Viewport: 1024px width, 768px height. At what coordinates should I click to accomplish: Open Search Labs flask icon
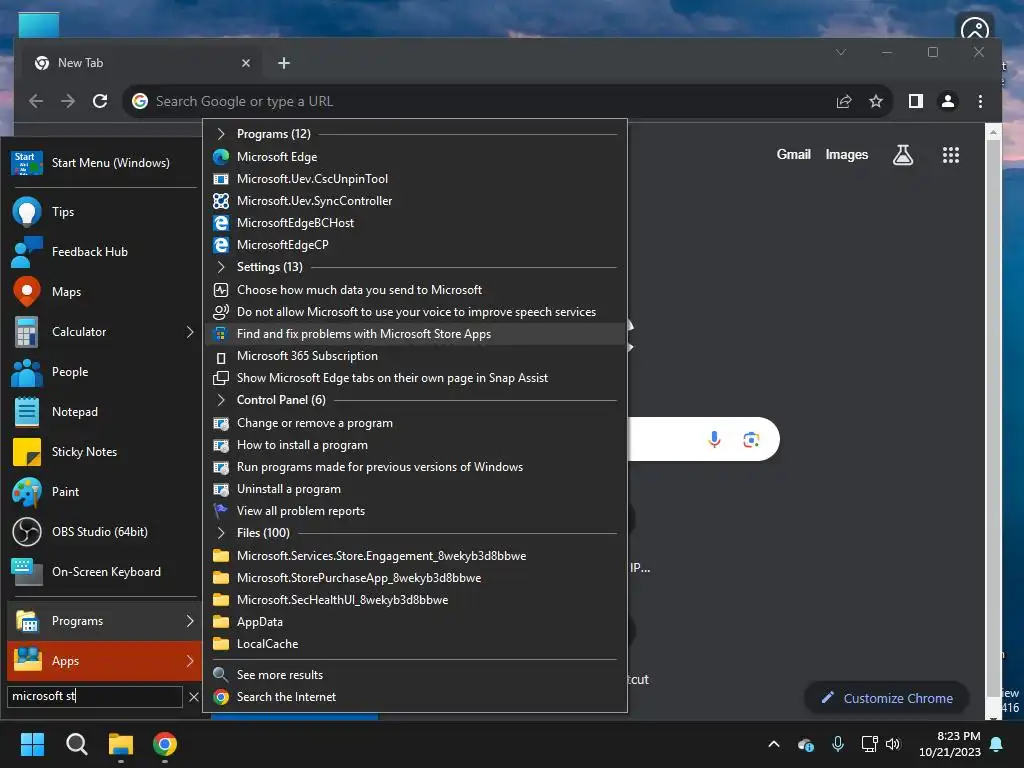(x=903, y=155)
